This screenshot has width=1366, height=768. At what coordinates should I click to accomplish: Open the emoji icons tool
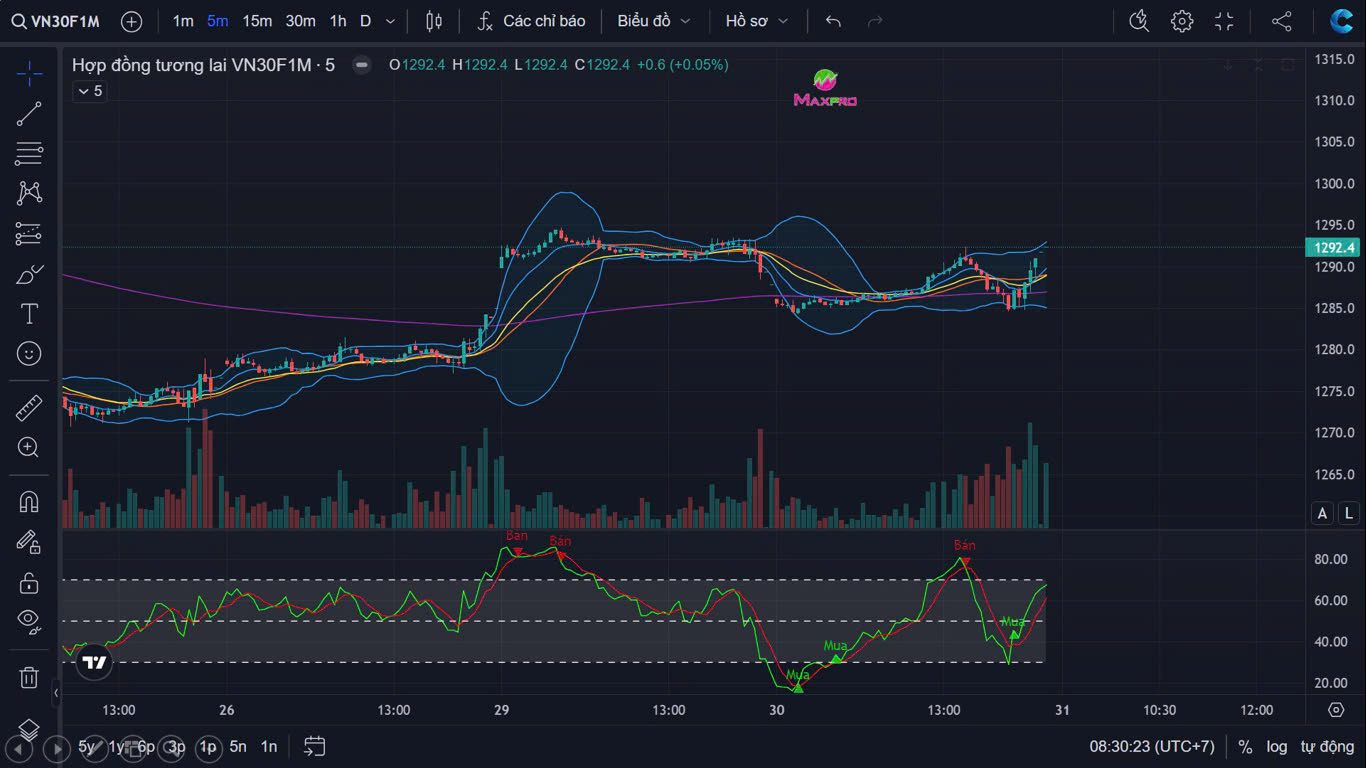29,354
